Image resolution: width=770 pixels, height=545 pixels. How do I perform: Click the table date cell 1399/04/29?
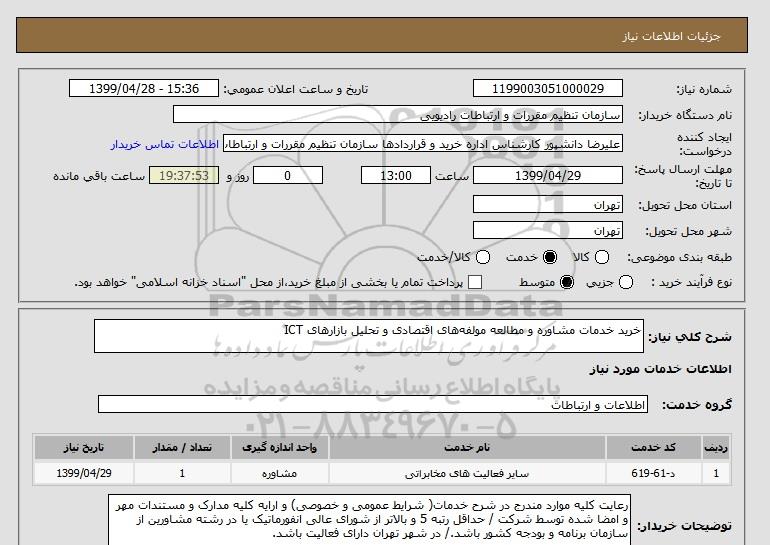(x=83, y=473)
